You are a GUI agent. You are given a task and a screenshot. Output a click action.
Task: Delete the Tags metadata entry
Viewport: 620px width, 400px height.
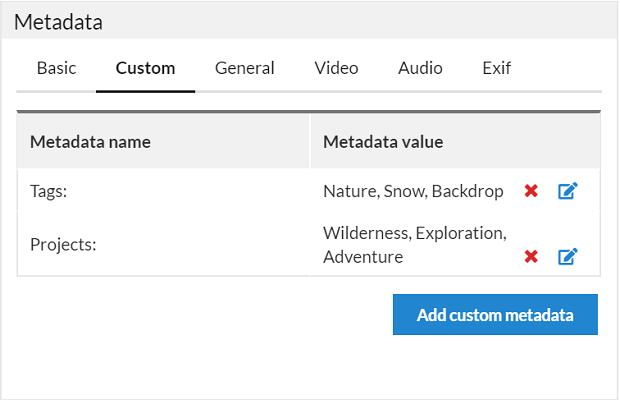click(531, 191)
